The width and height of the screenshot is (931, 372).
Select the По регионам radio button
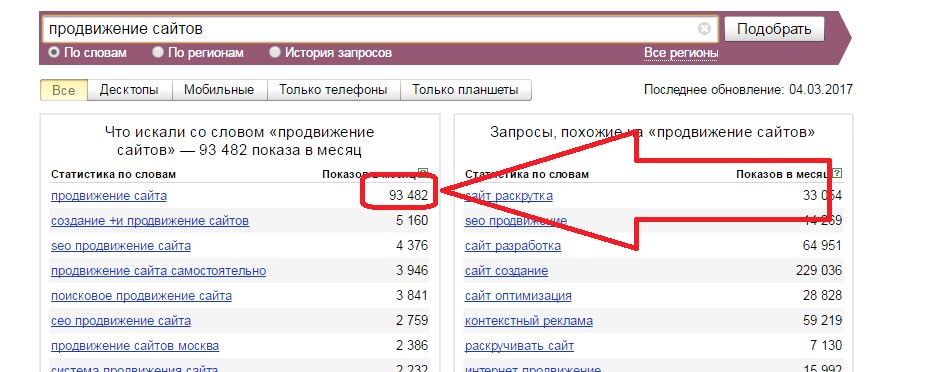pos(157,52)
